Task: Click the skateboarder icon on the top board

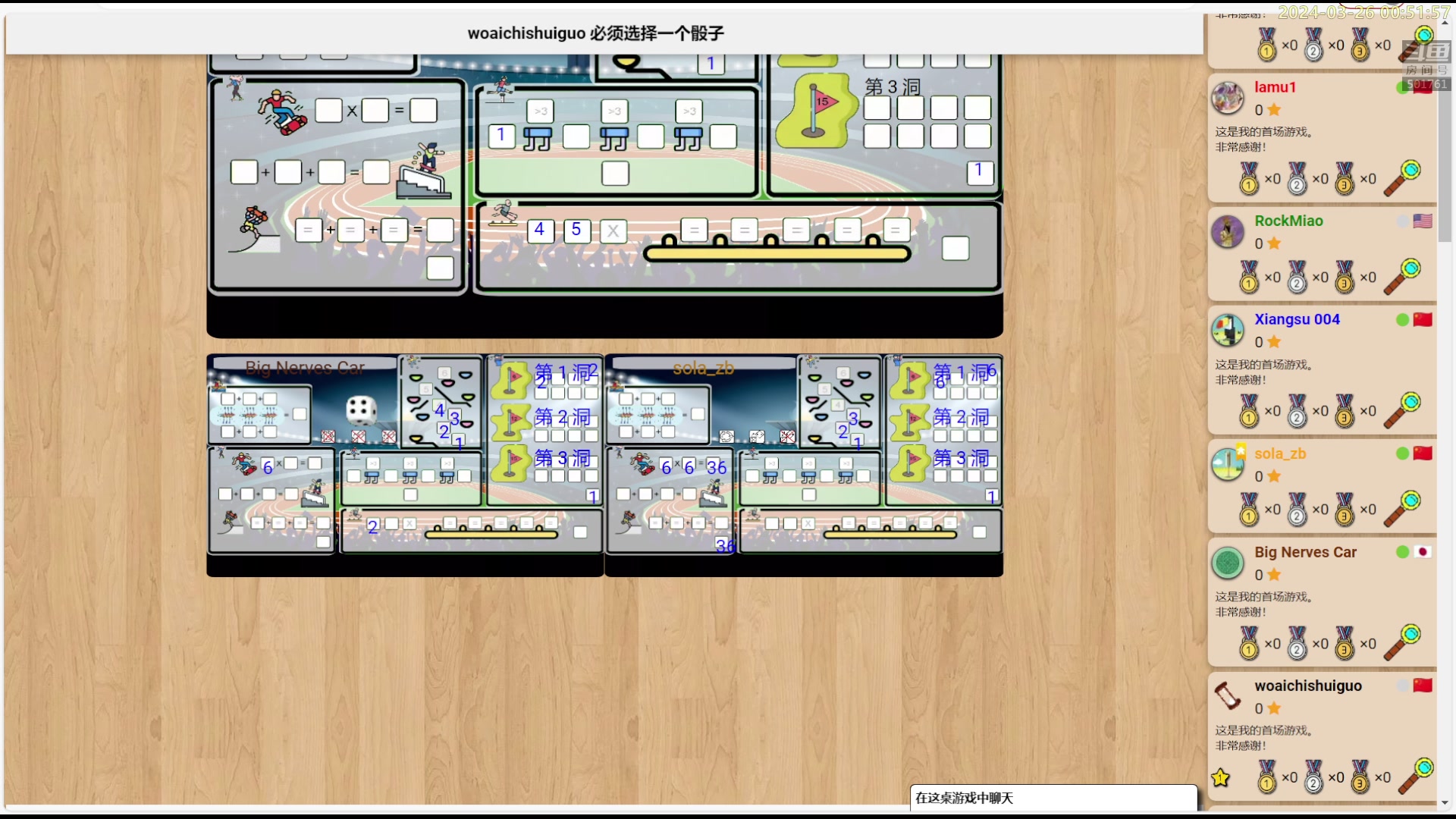Action: (x=282, y=111)
